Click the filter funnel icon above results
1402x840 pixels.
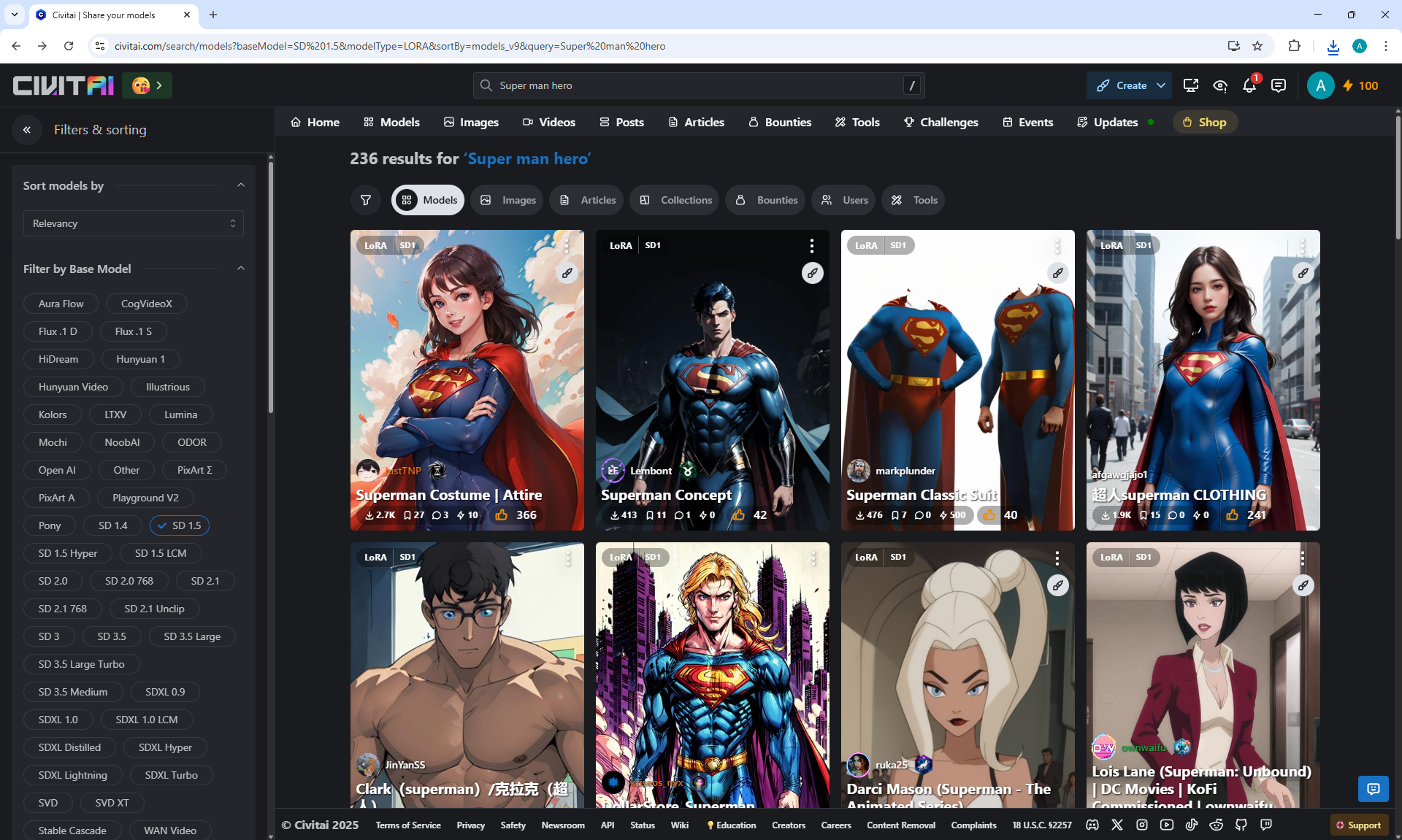(x=366, y=200)
